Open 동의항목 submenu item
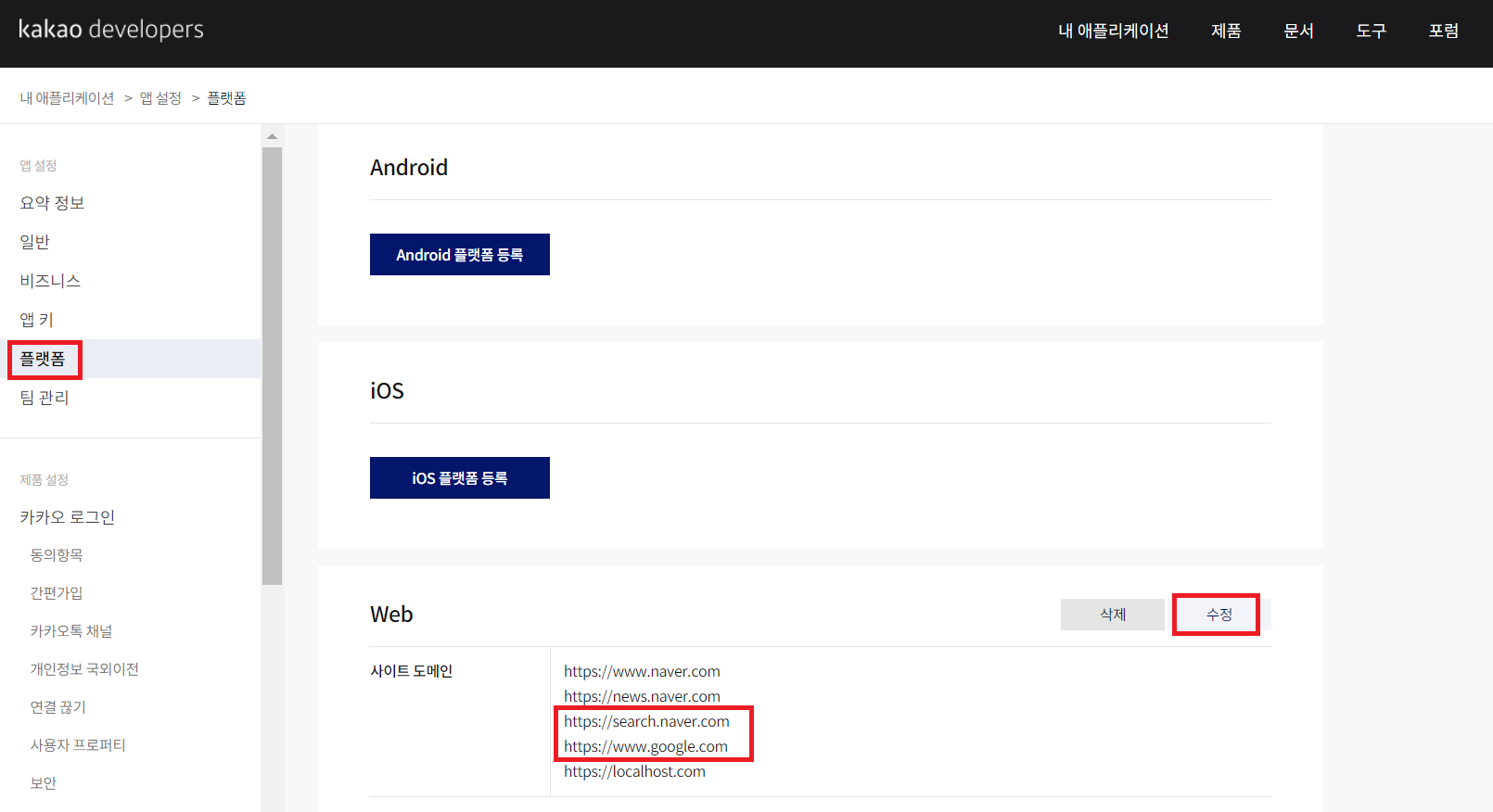This screenshot has width=1493, height=812. (x=57, y=555)
